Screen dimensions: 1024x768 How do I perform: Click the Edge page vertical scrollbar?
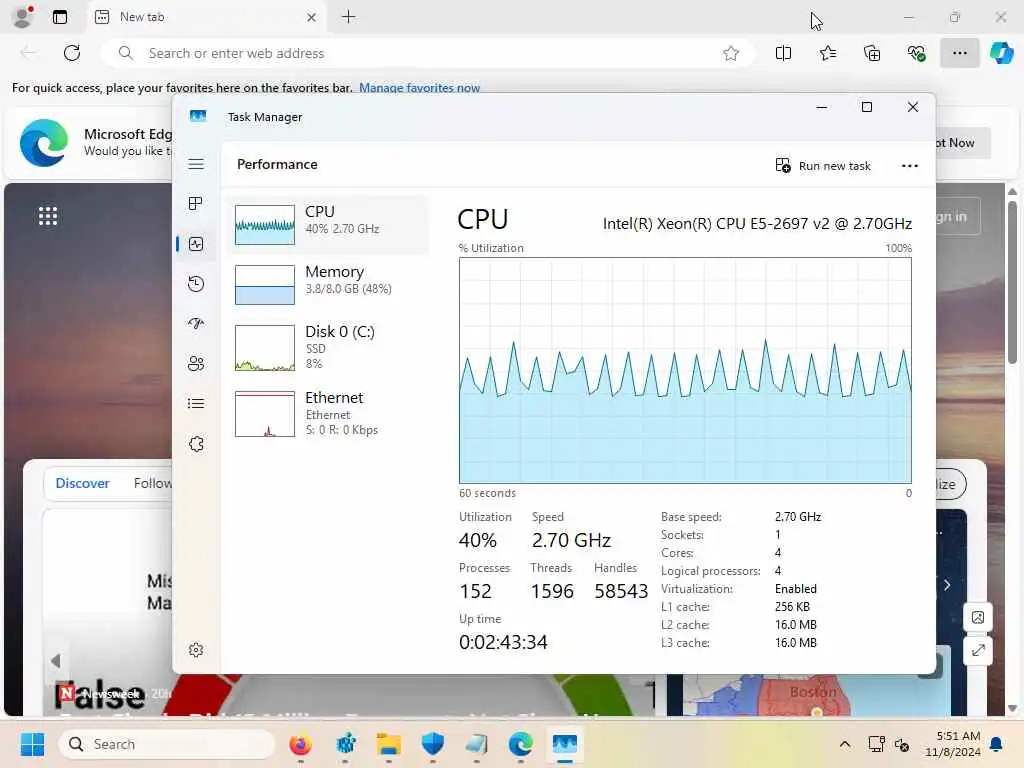1012,281
